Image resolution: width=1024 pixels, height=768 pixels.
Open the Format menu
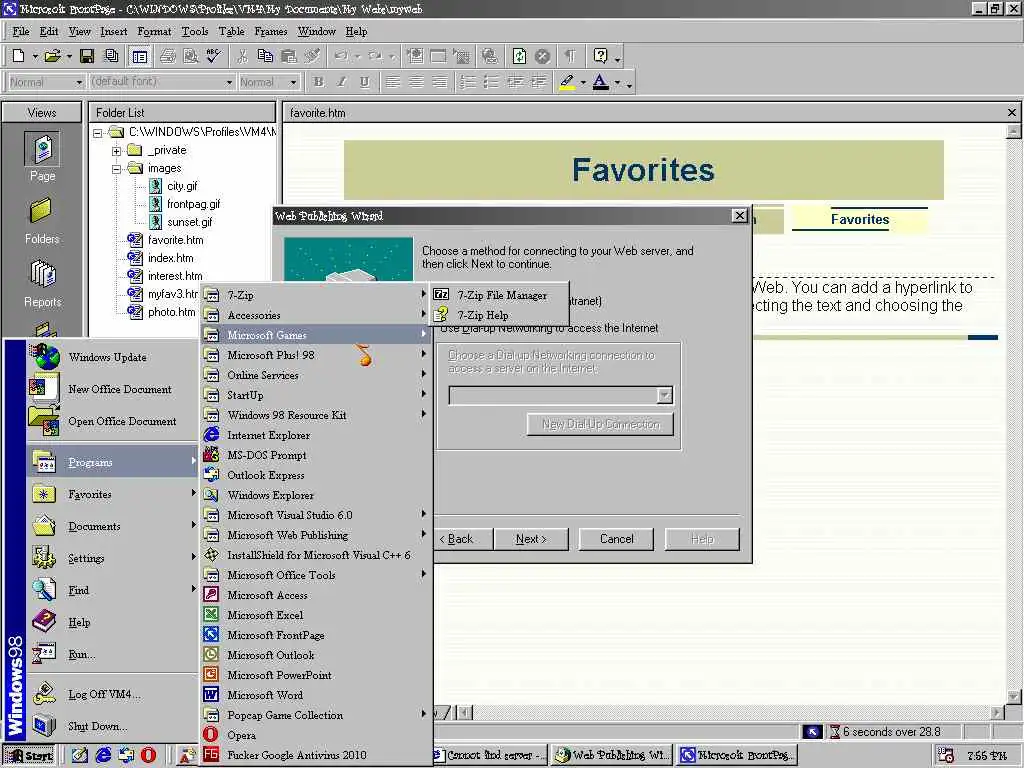(154, 31)
